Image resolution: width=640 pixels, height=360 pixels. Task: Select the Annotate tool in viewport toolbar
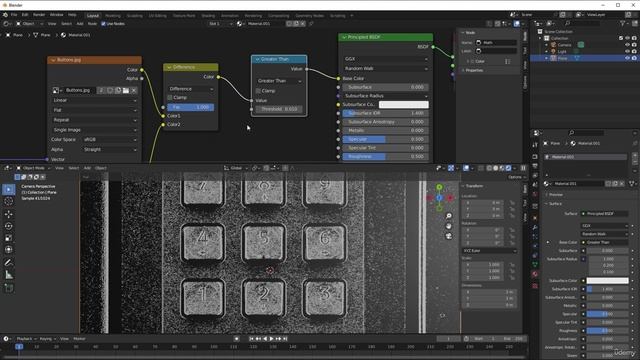click(9, 263)
